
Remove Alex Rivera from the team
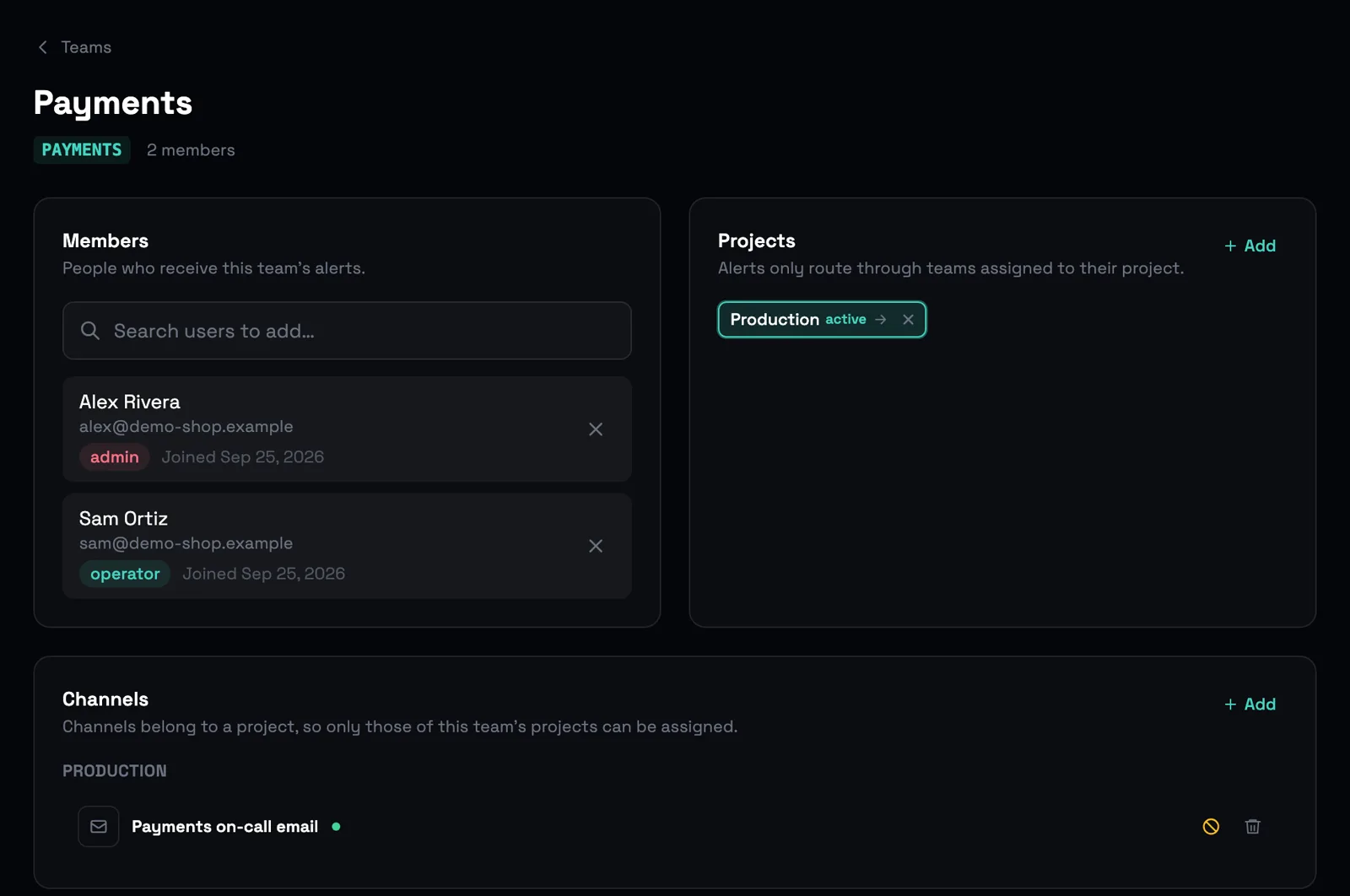[596, 429]
